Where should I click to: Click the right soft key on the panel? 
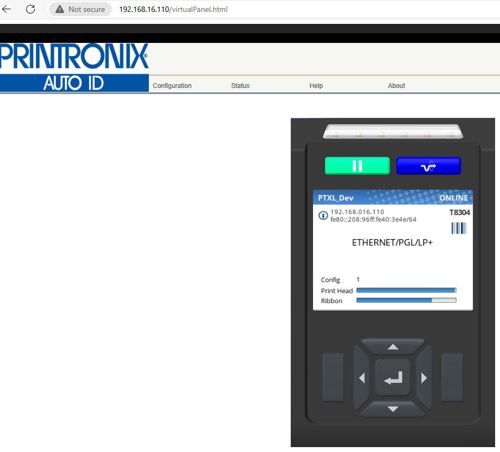[452, 377]
